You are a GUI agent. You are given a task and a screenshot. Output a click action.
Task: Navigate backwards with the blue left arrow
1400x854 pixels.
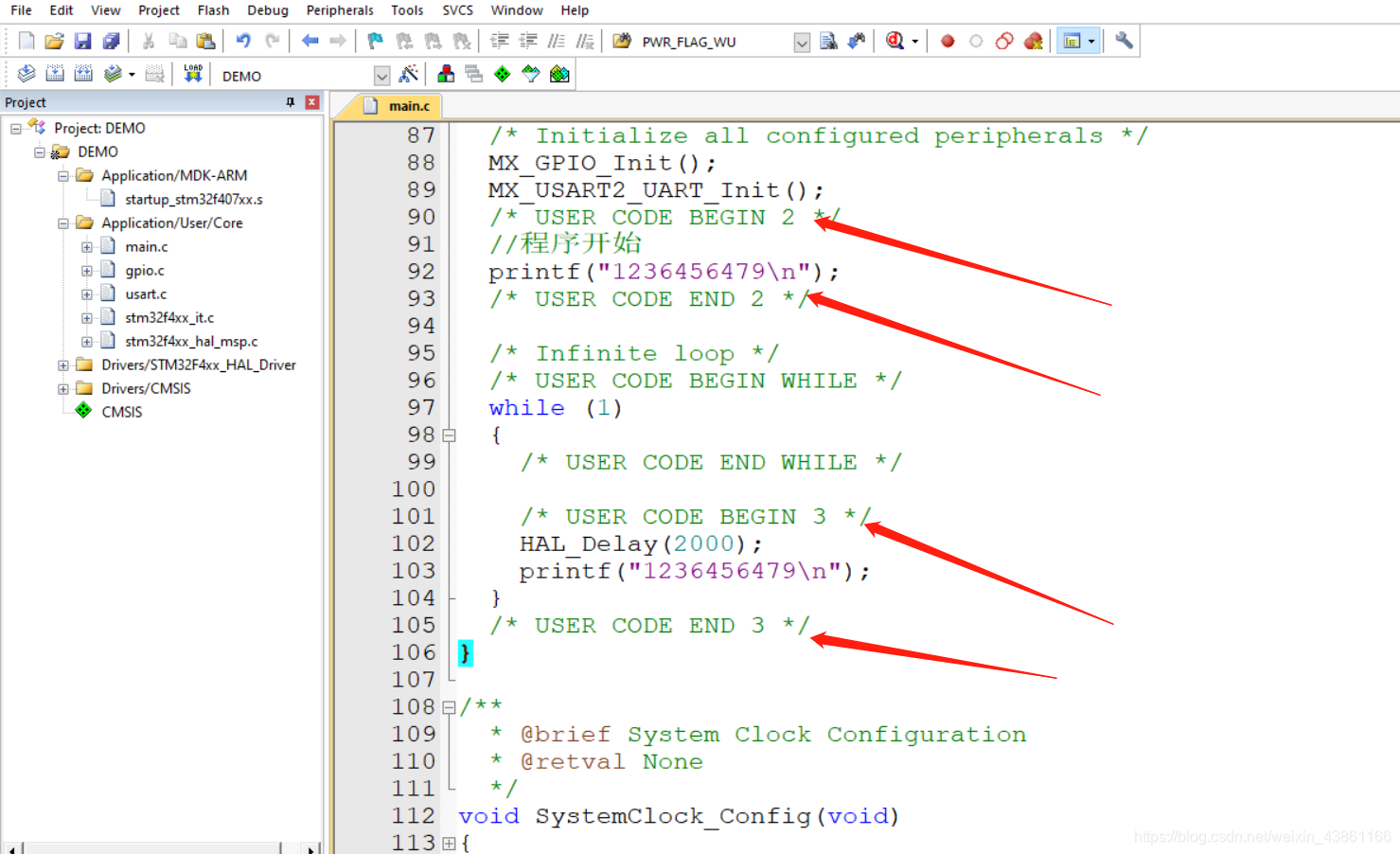point(310,41)
